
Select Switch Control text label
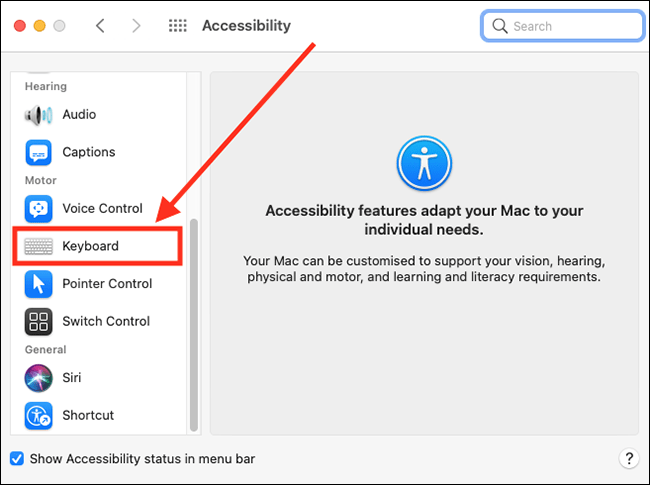(x=106, y=322)
